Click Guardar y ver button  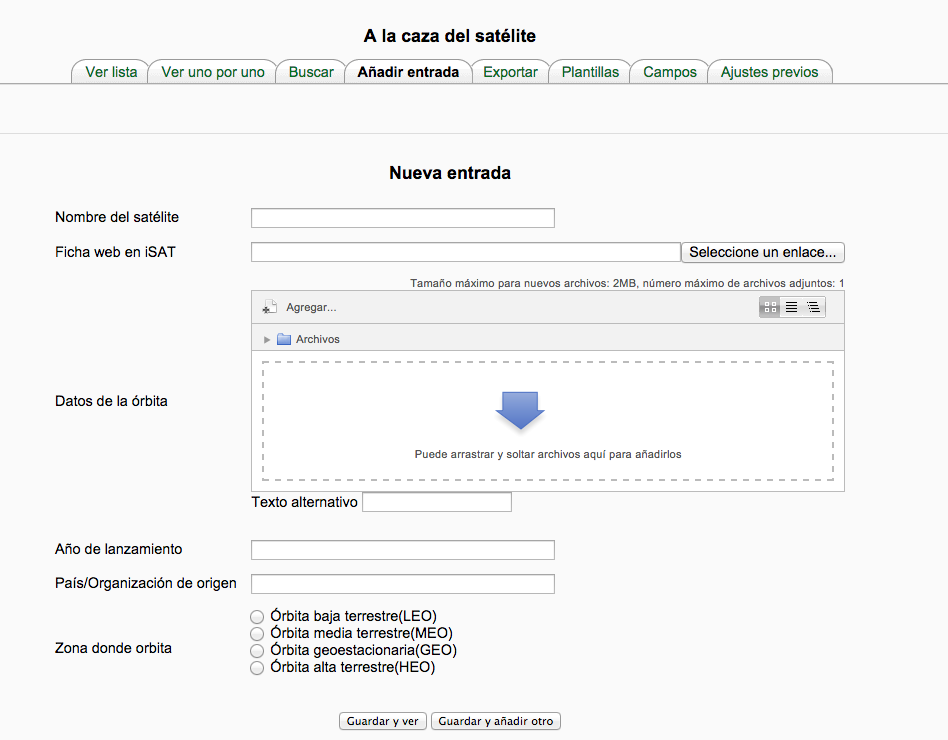pyautogui.click(x=383, y=721)
